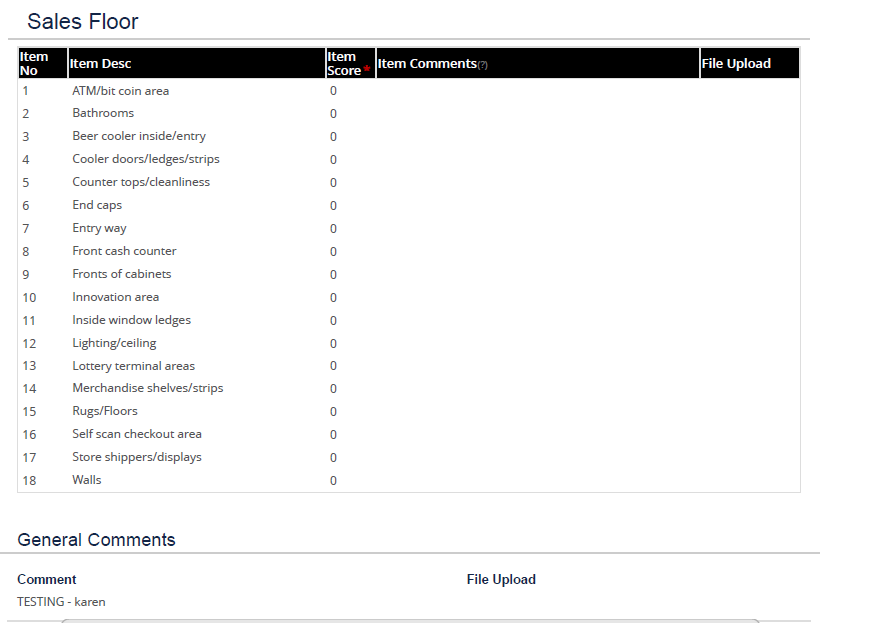This screenshot has width=871, height=623.
Task: Click the General Comments File Upload label
Action: click(x=501, y=579)
